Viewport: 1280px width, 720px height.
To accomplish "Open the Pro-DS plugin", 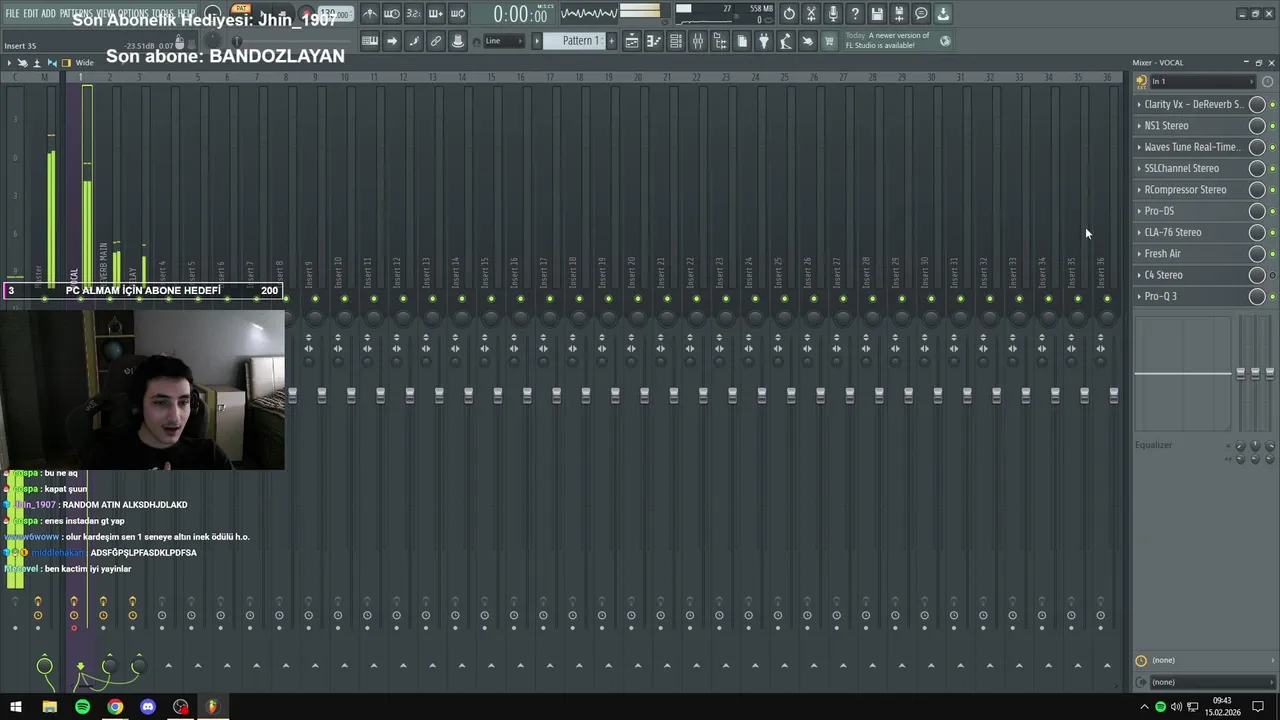I will [1160, 211].
